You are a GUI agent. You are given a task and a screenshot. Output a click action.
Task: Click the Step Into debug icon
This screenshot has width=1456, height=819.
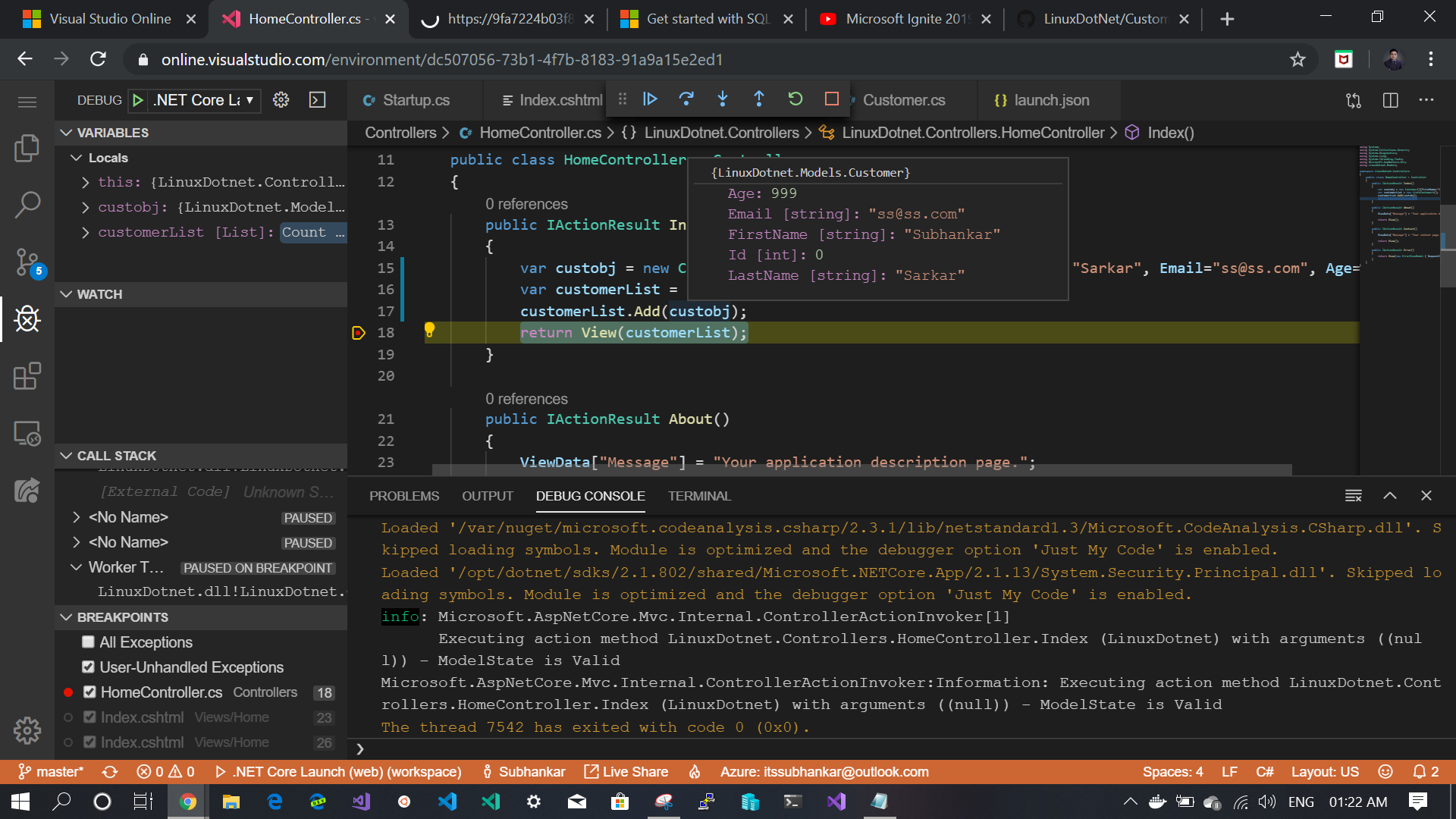coord(723,99)
